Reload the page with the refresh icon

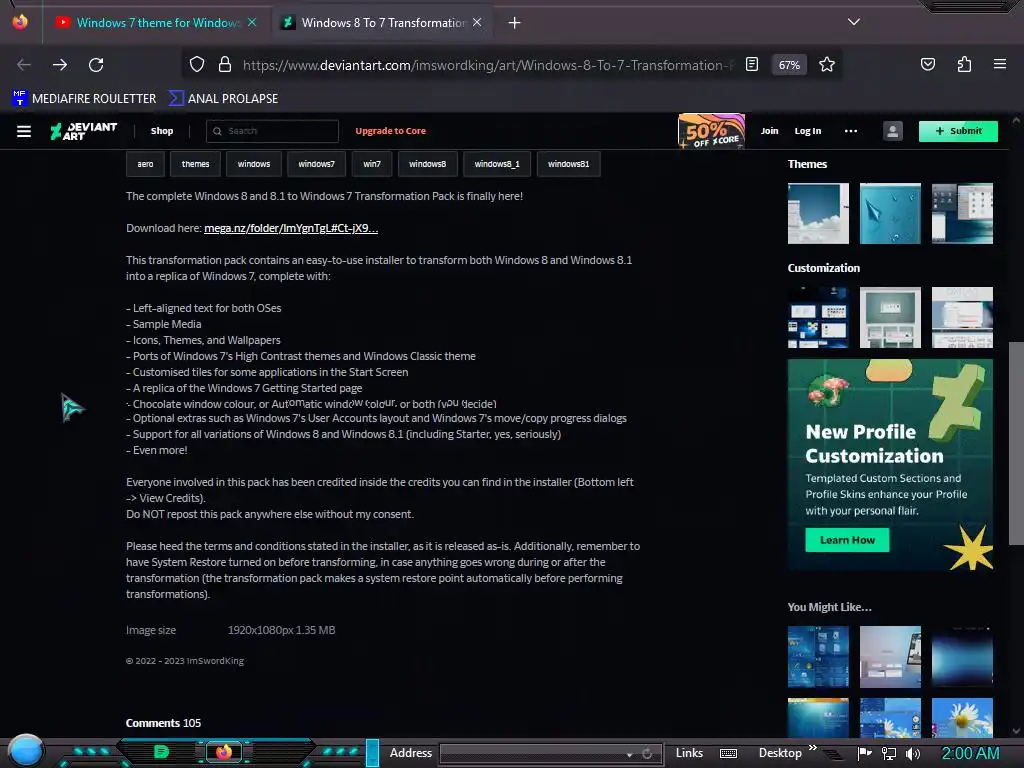click(x=96, y=65)
